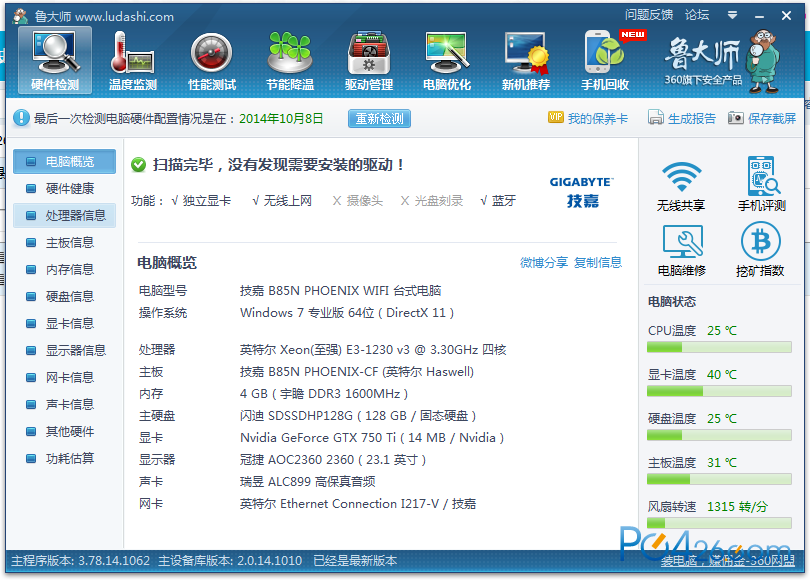The image size is (810, 580).
Task: Click the 技嘉 B85N PHOENIX WIFI model value
Action: (340, 290)
